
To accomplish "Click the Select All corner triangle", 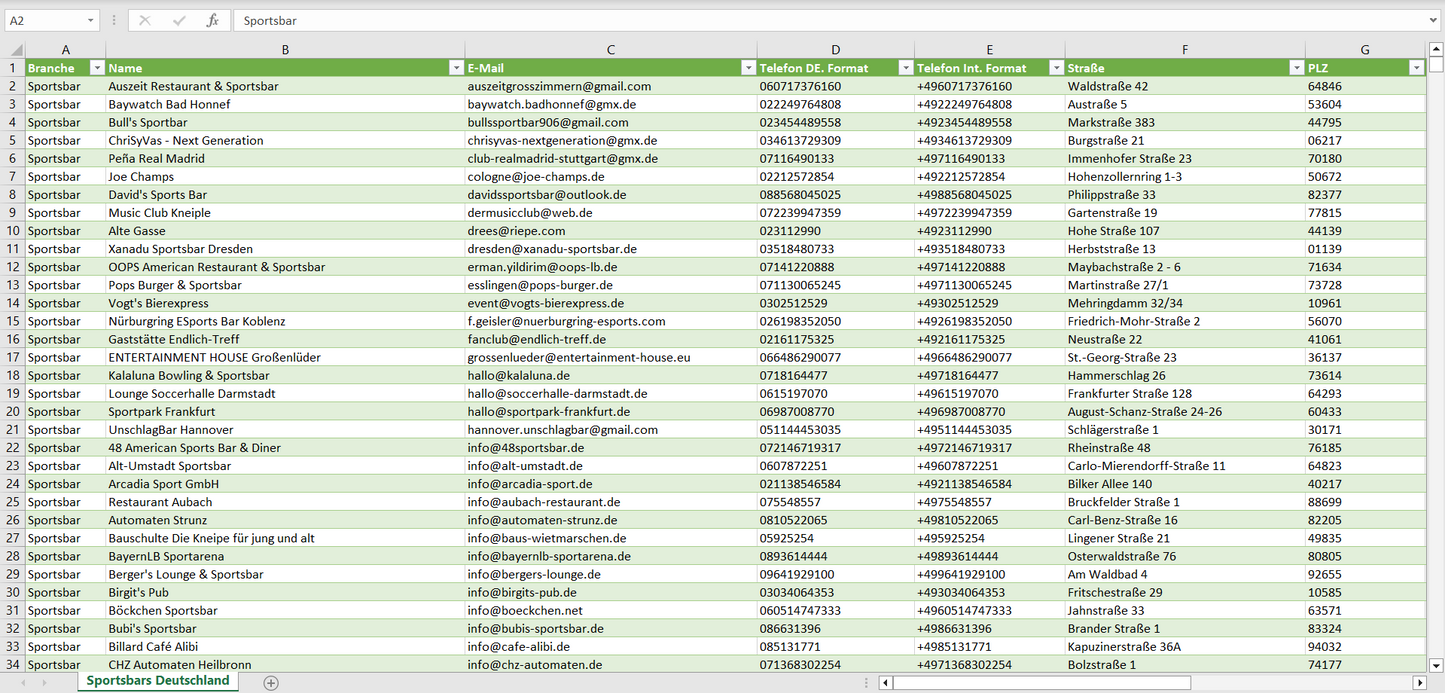I will (16, 50).
